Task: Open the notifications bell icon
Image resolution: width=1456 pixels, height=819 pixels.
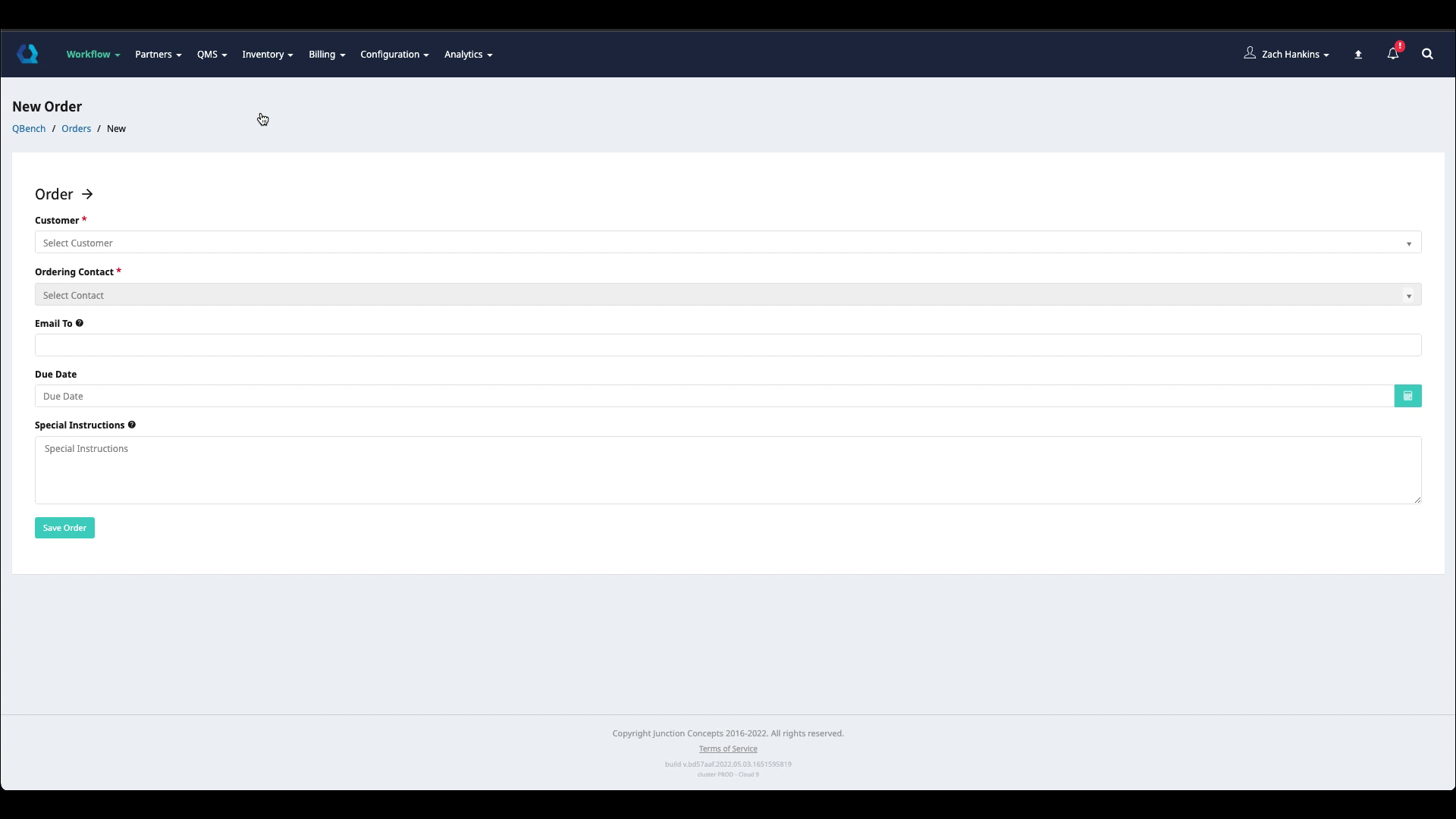Action: [1393, 54]
